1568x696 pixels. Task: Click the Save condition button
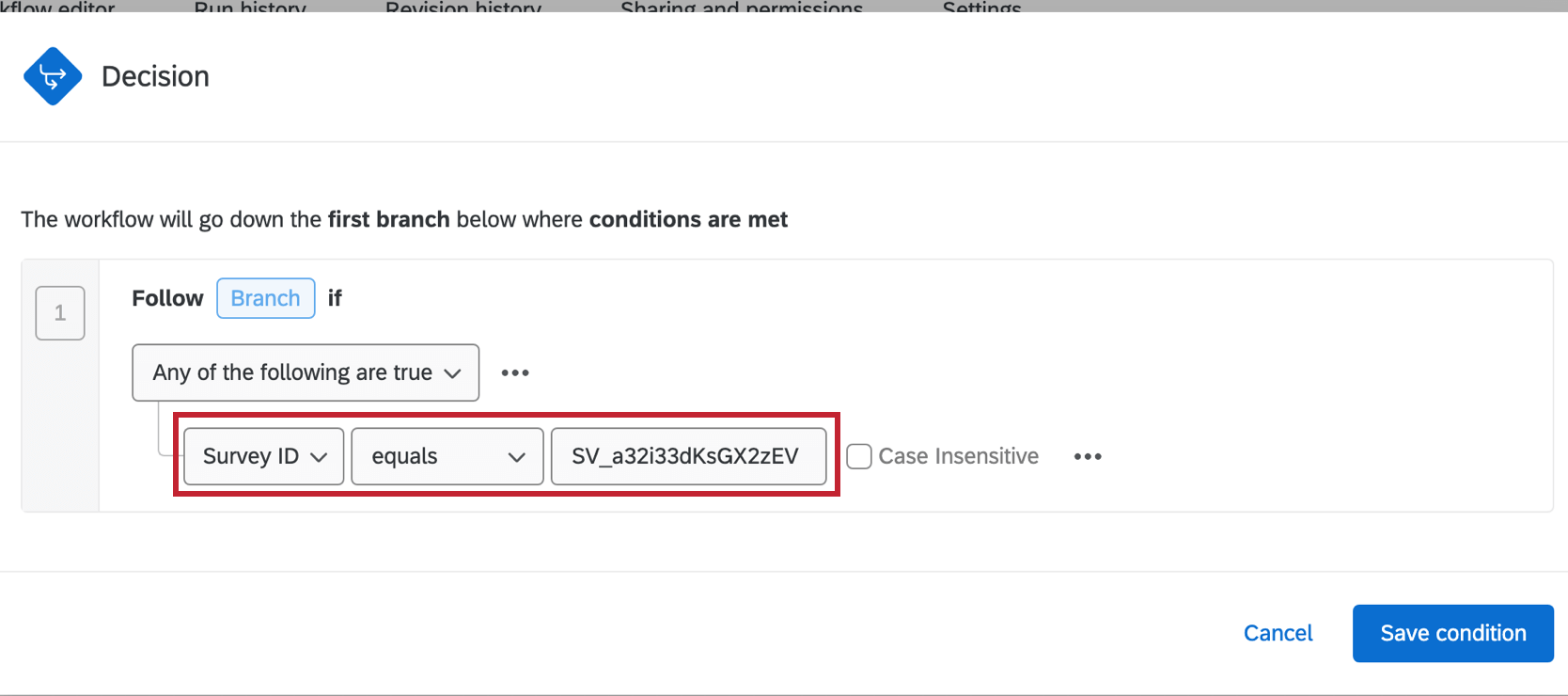pos(1452,634)
